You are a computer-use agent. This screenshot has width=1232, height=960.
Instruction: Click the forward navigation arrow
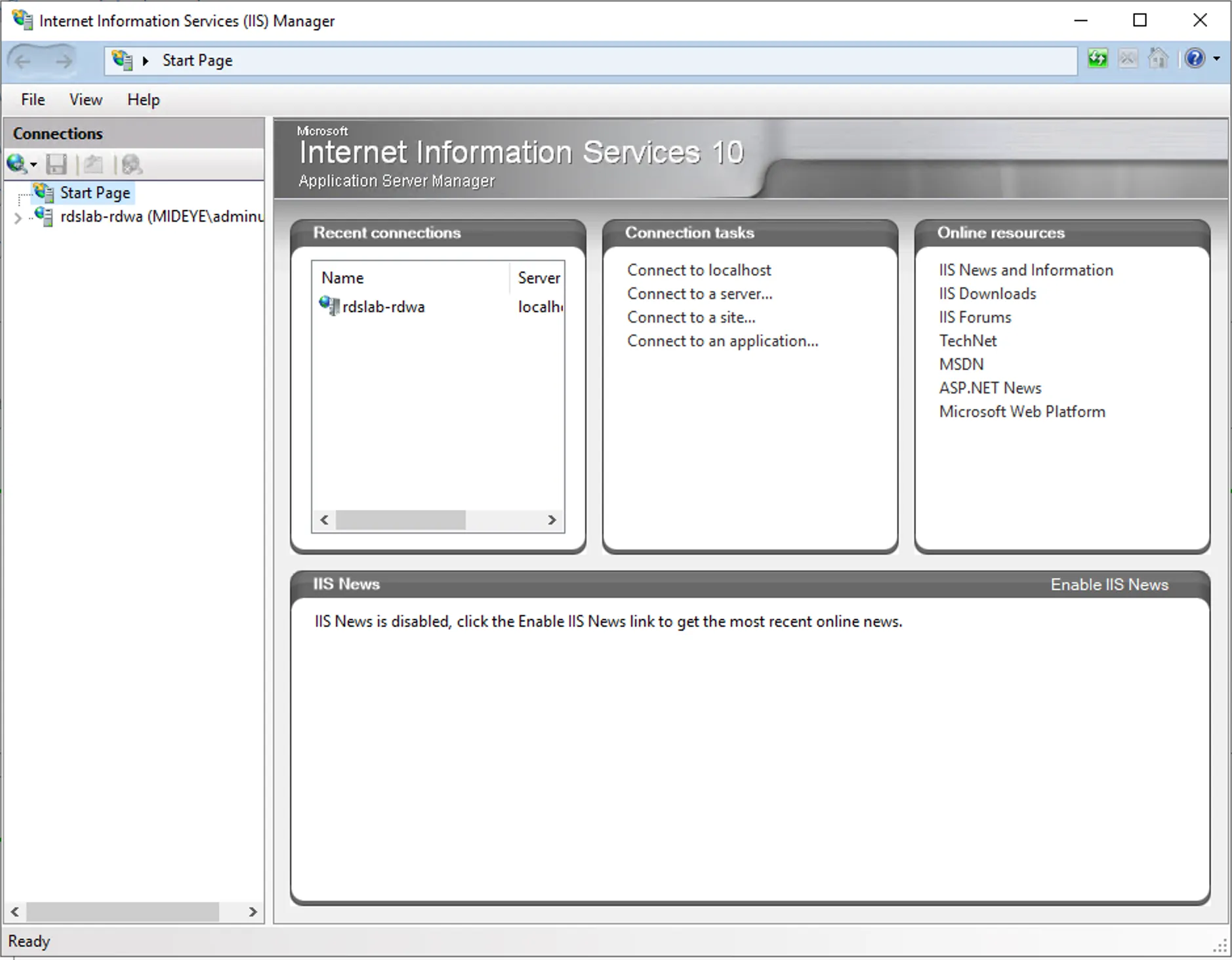pos(64,60)
